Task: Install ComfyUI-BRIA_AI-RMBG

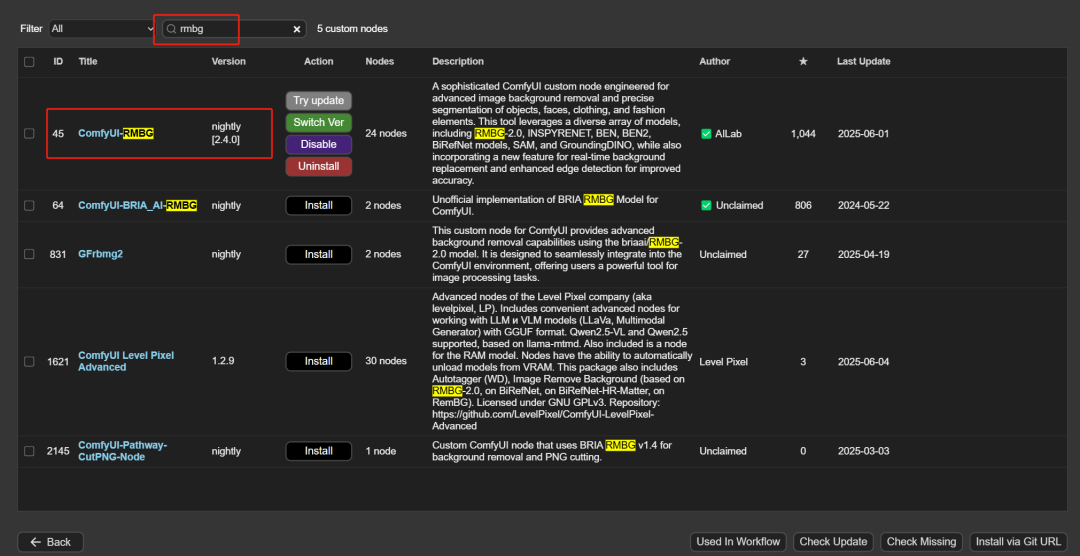Action: (319, 205)
